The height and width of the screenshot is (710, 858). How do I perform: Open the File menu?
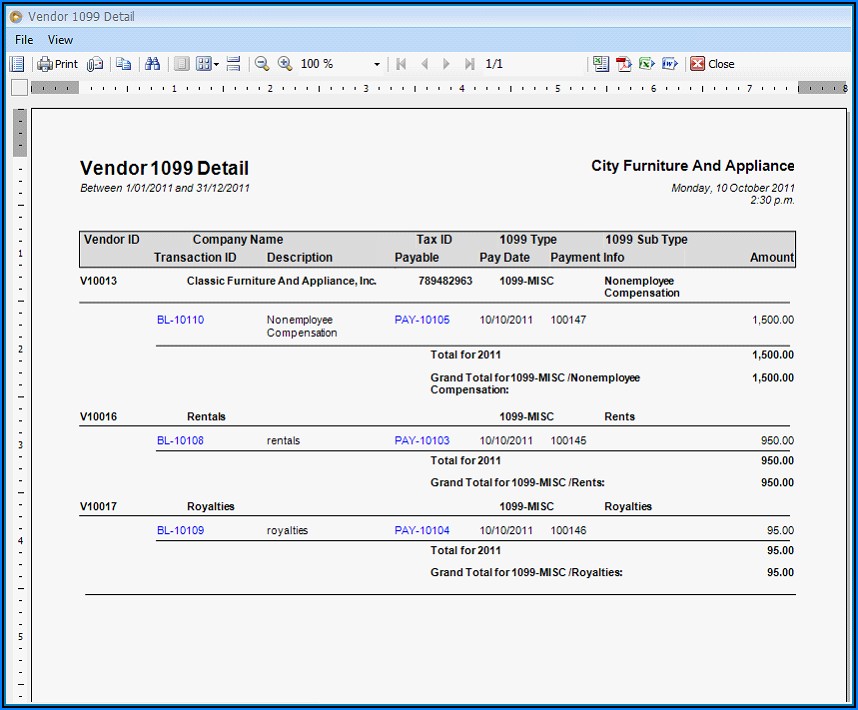pyautogui.click(x=24, y=40)
